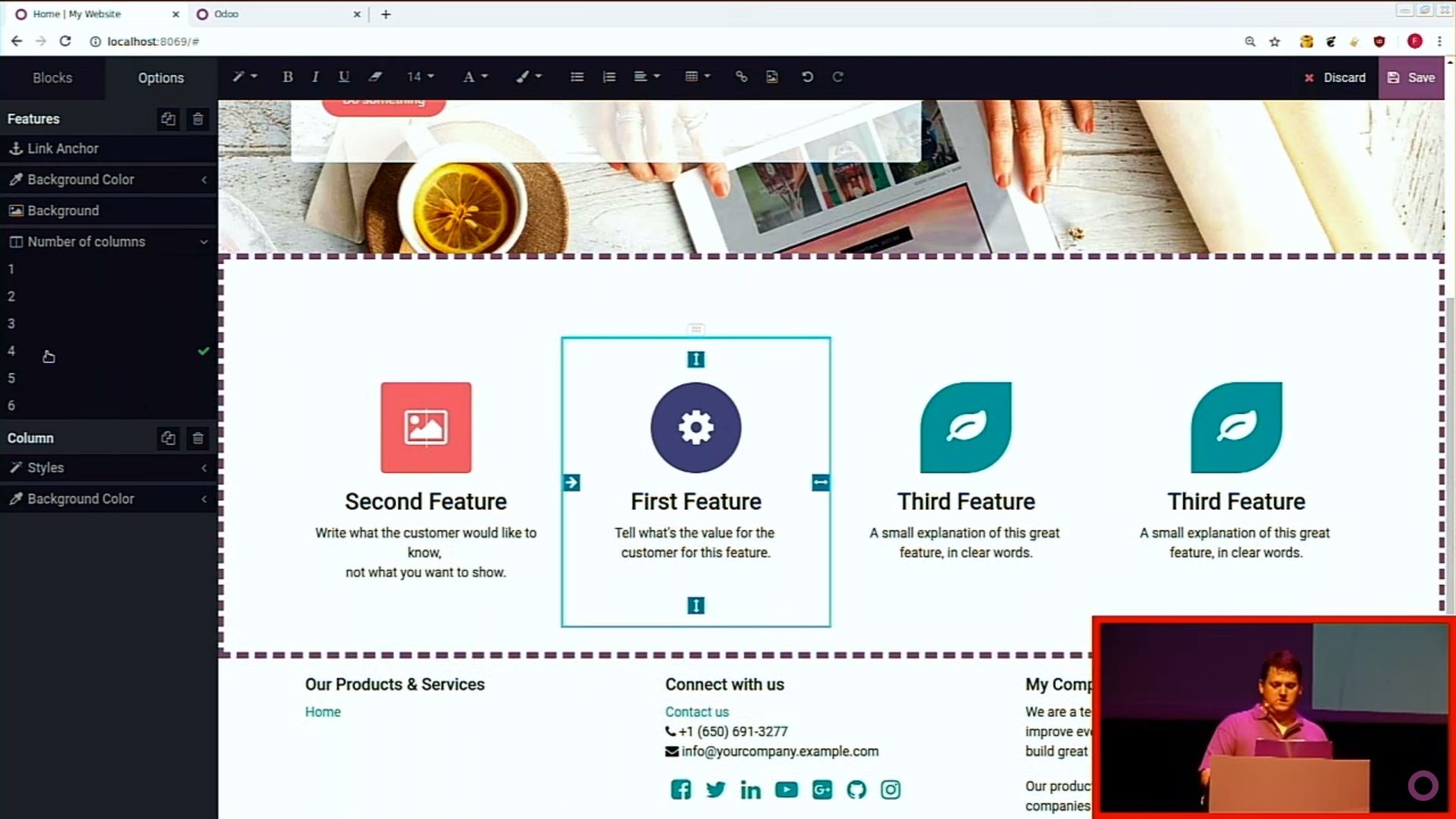Switch to the Options tab
The image size is (1456, 819).
(160, 77)
